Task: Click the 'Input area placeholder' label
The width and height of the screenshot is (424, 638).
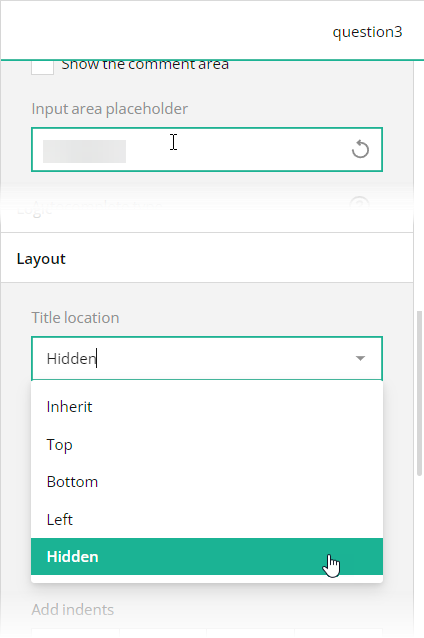Action: (109, 109)
